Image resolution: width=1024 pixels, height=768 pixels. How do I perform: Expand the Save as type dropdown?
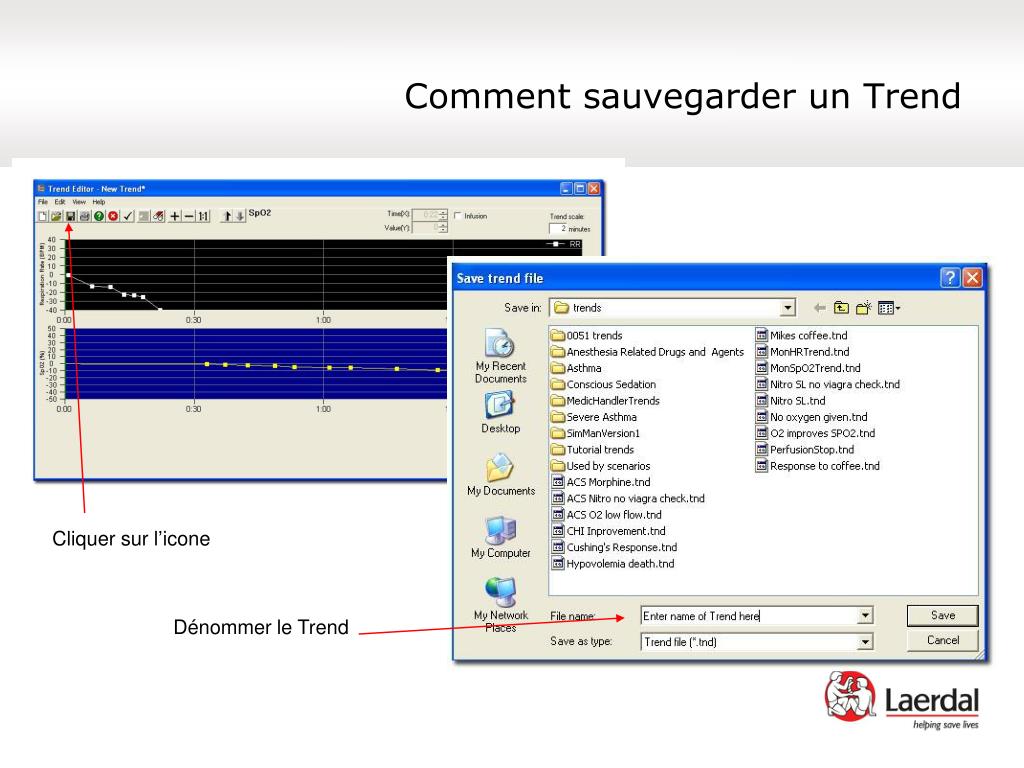pyautogui.click(x=865, y=642)
